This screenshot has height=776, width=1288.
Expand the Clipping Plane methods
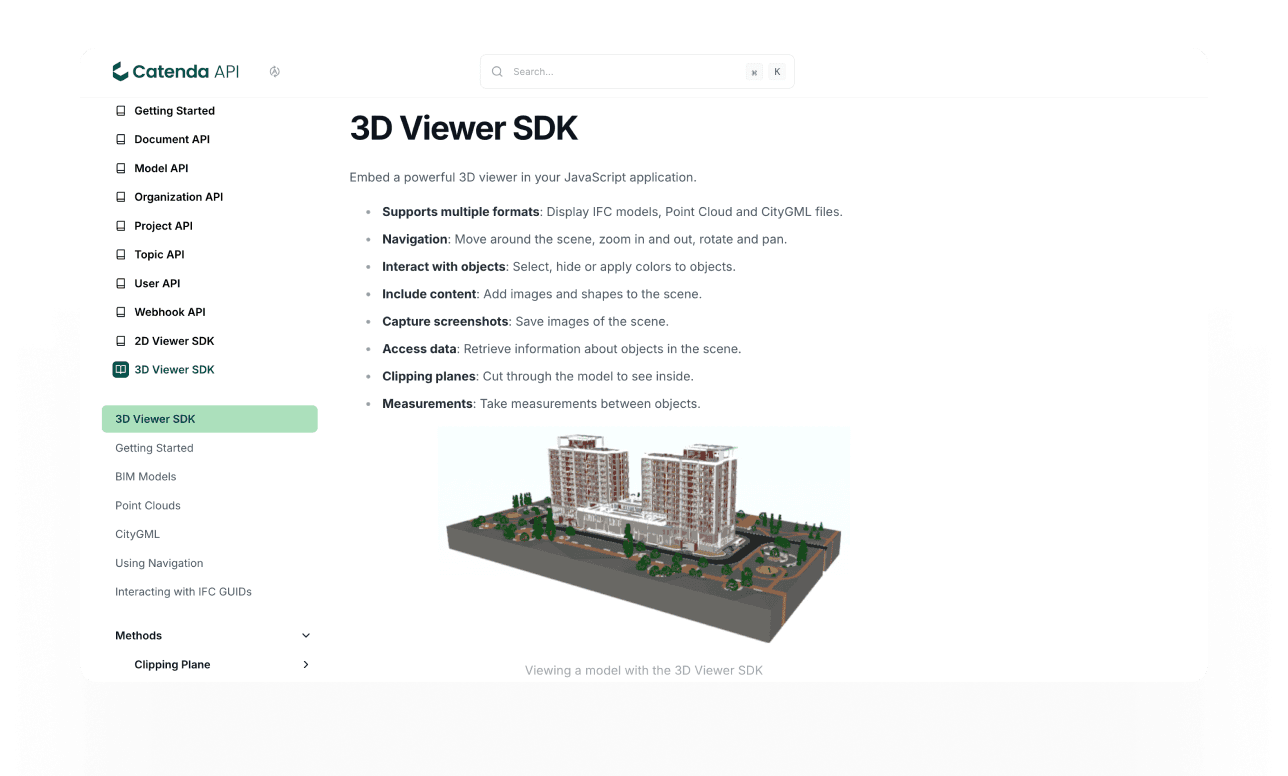click(306, 664)
